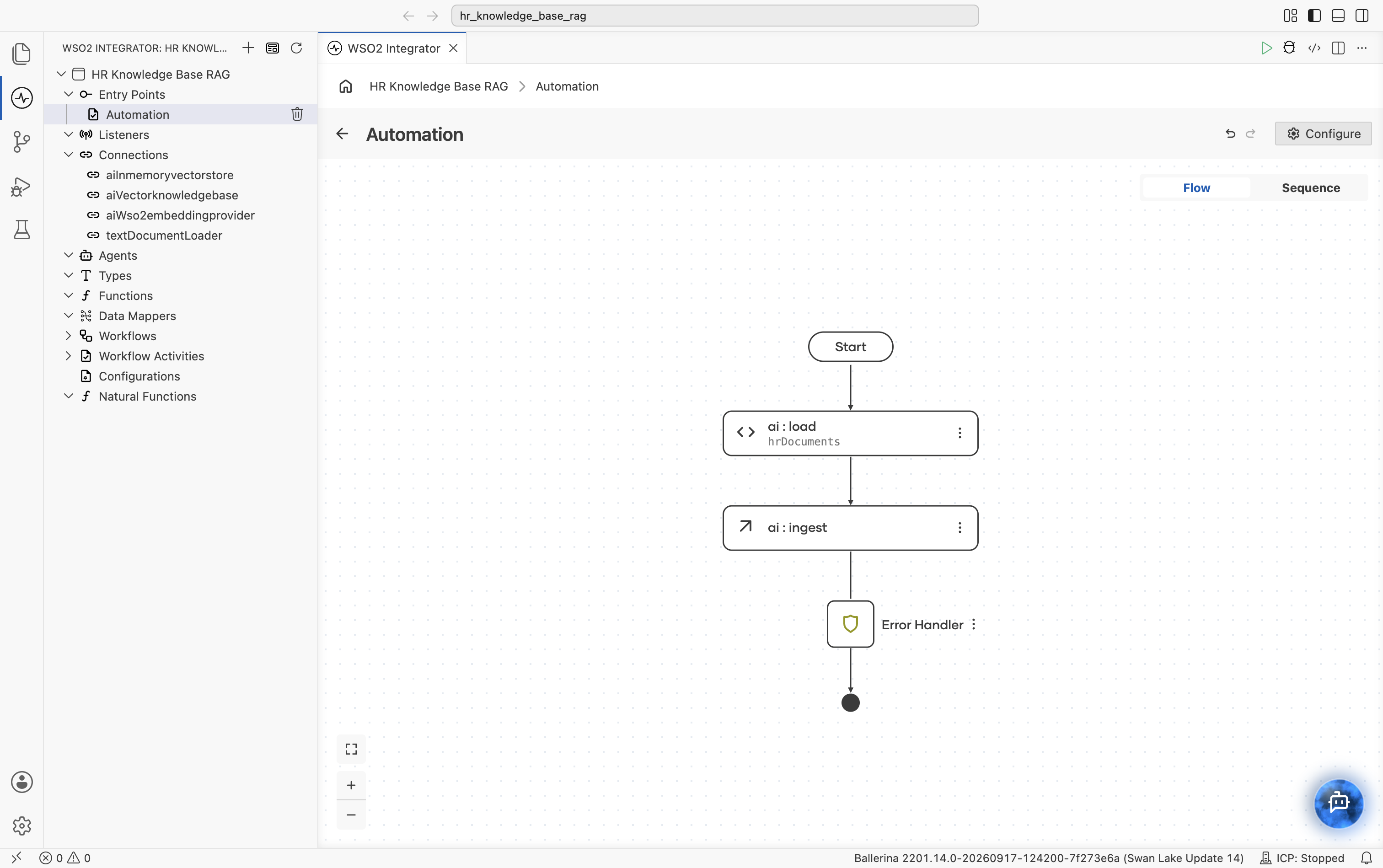Zoom in the diagram with plus
Screen dimensions: 1383x868
(x=351, y=785)
